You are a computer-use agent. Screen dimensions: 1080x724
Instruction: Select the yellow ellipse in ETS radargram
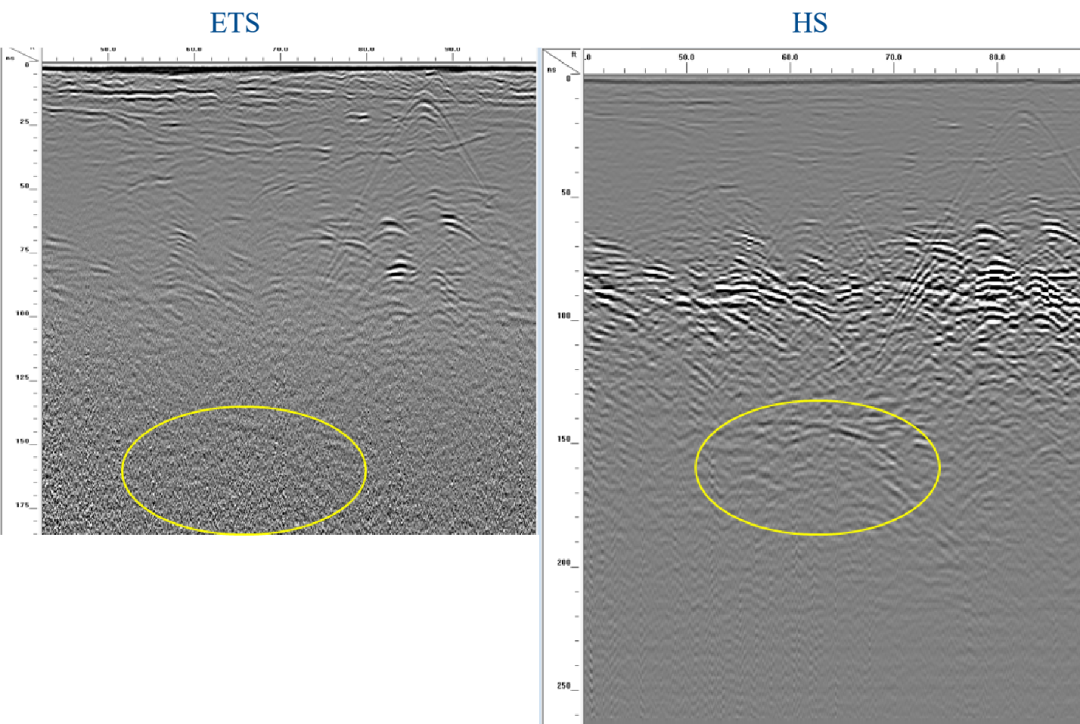244,408
